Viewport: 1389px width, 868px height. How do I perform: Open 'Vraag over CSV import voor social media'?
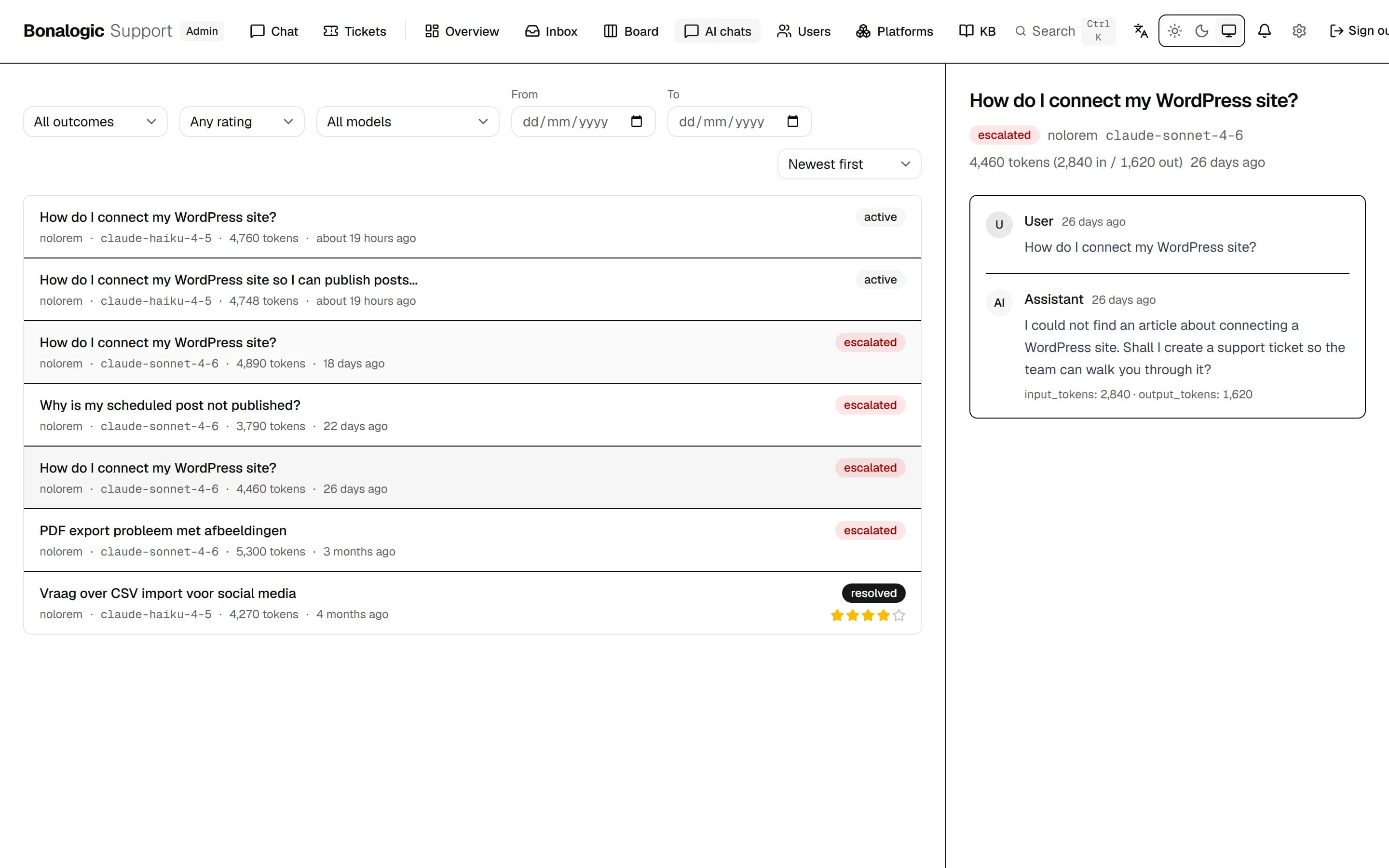(472, 603)
